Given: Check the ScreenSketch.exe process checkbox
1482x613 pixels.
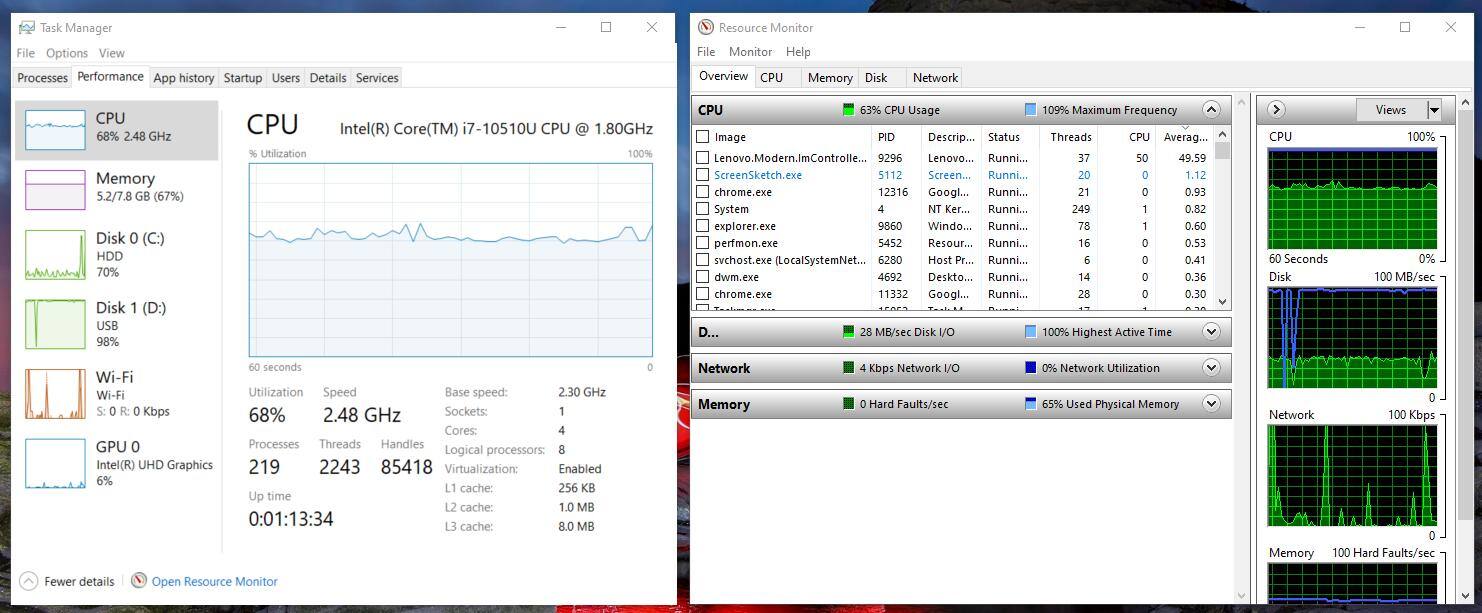Looking at the screenshot, I should pos(703,175).
